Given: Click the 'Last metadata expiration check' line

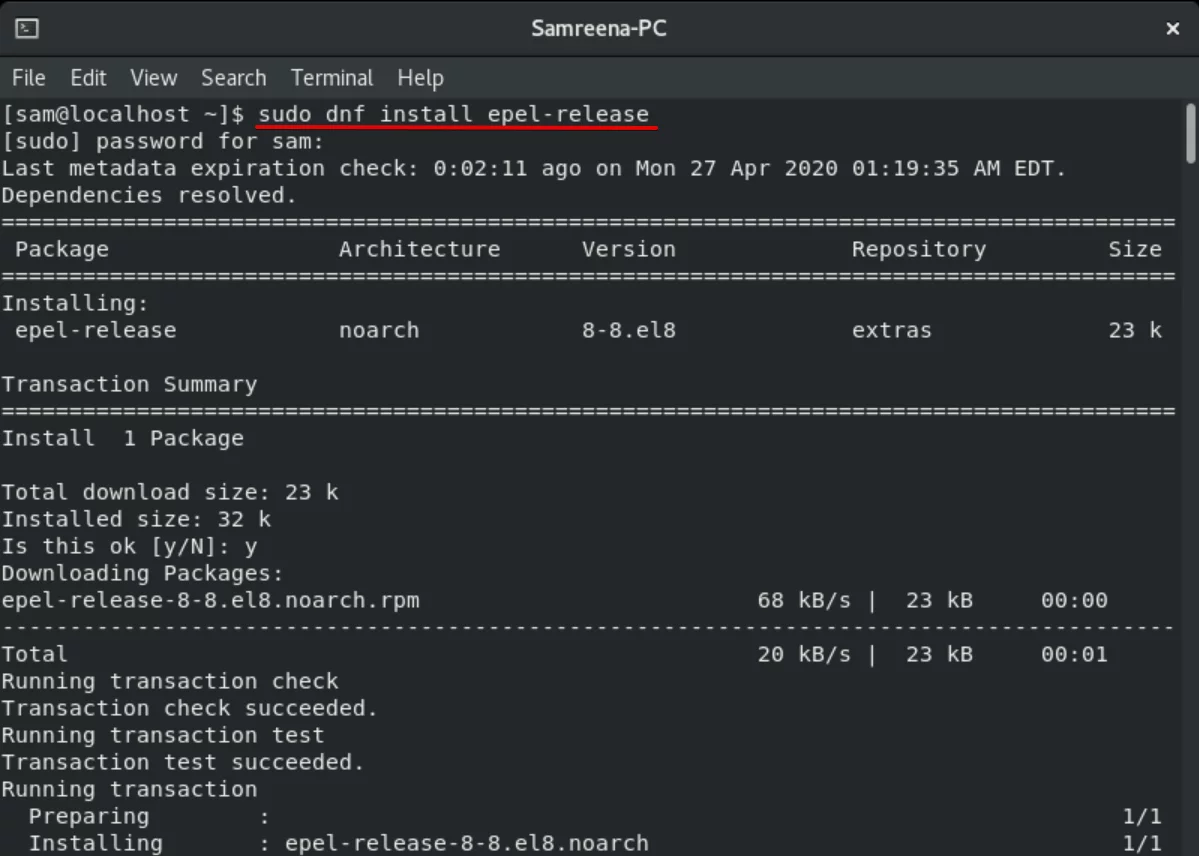Looking at the screenshot, I should (x=533, y=168).
